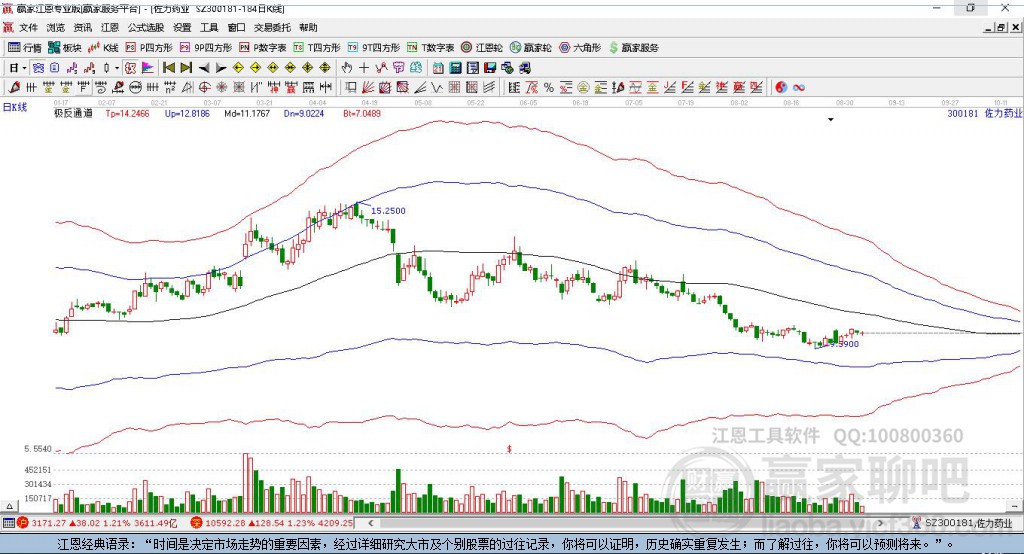This screenshot has height=554, width=1024.
Task: Open the P四方形 view
Action: click(x=149, y=47)
